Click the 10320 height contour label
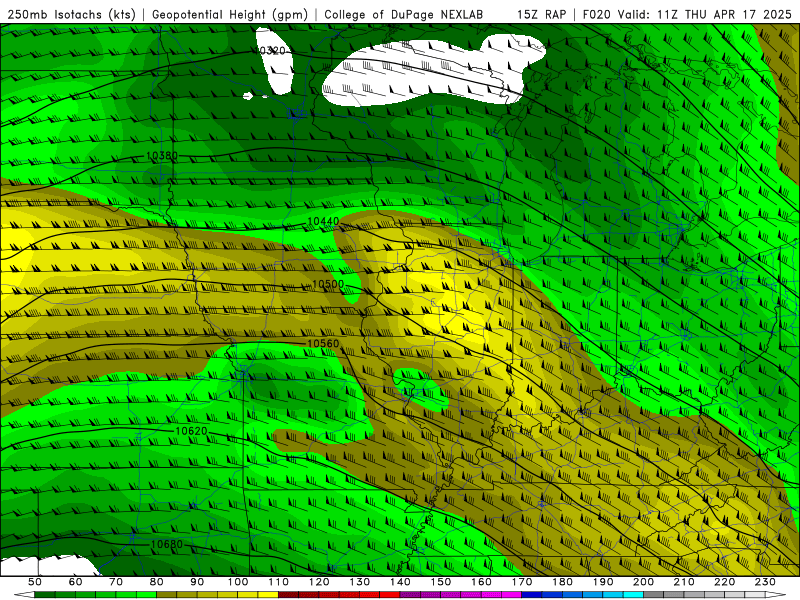800x600 pixels. point(269,51)
